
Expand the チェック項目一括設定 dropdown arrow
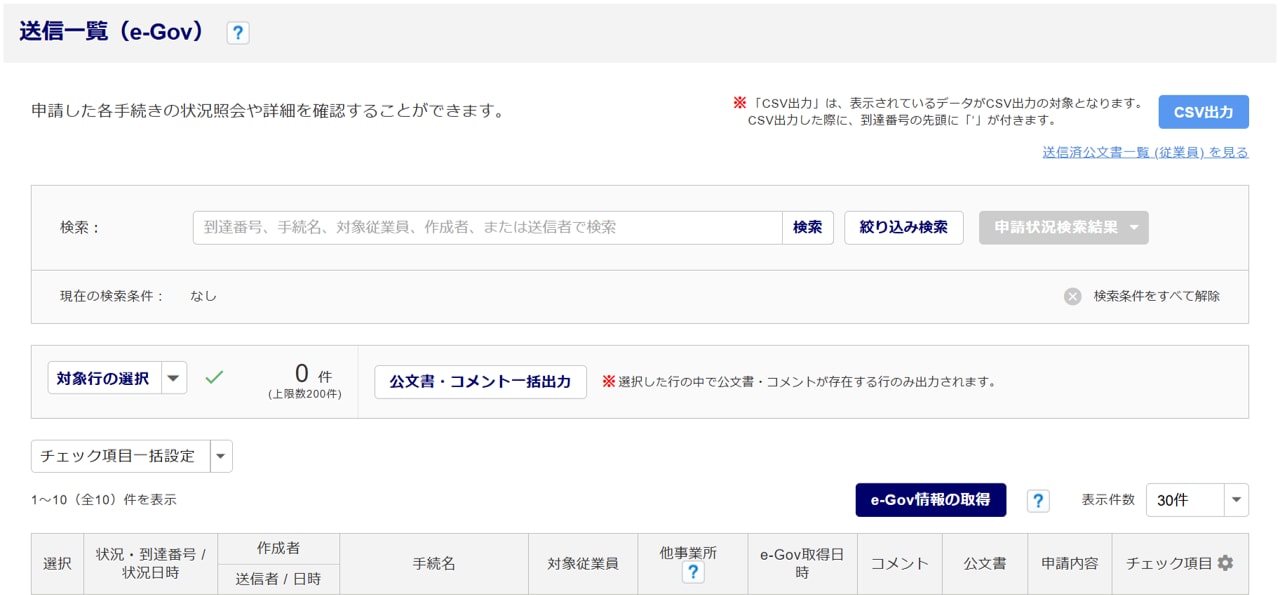click(221, 456)
